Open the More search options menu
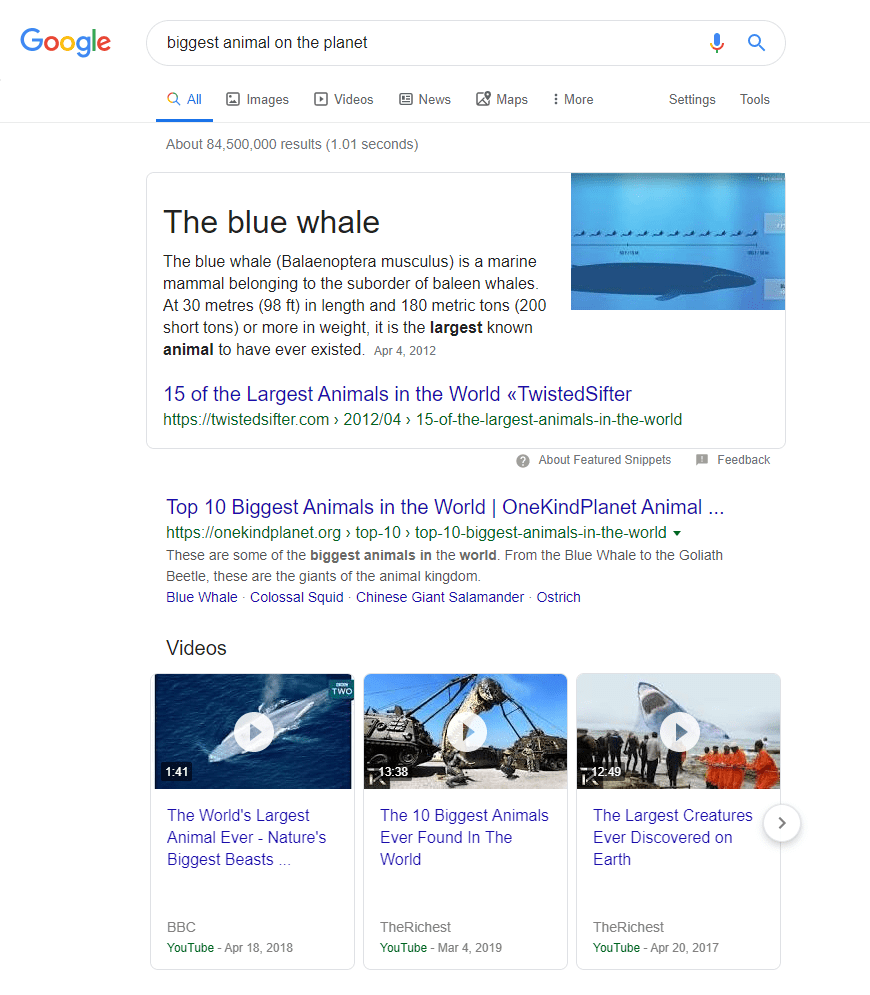The image size is (870, 995). point(572,99)
